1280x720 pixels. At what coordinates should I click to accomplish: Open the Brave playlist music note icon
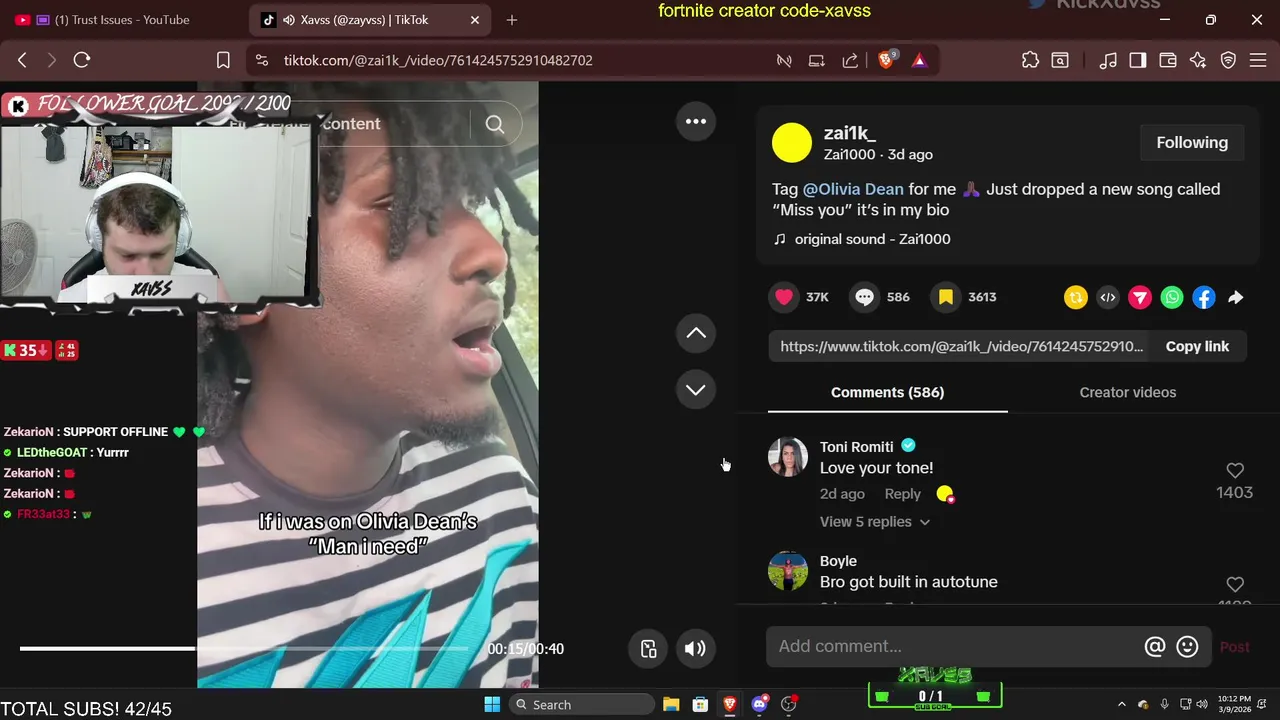(1108, 60)
